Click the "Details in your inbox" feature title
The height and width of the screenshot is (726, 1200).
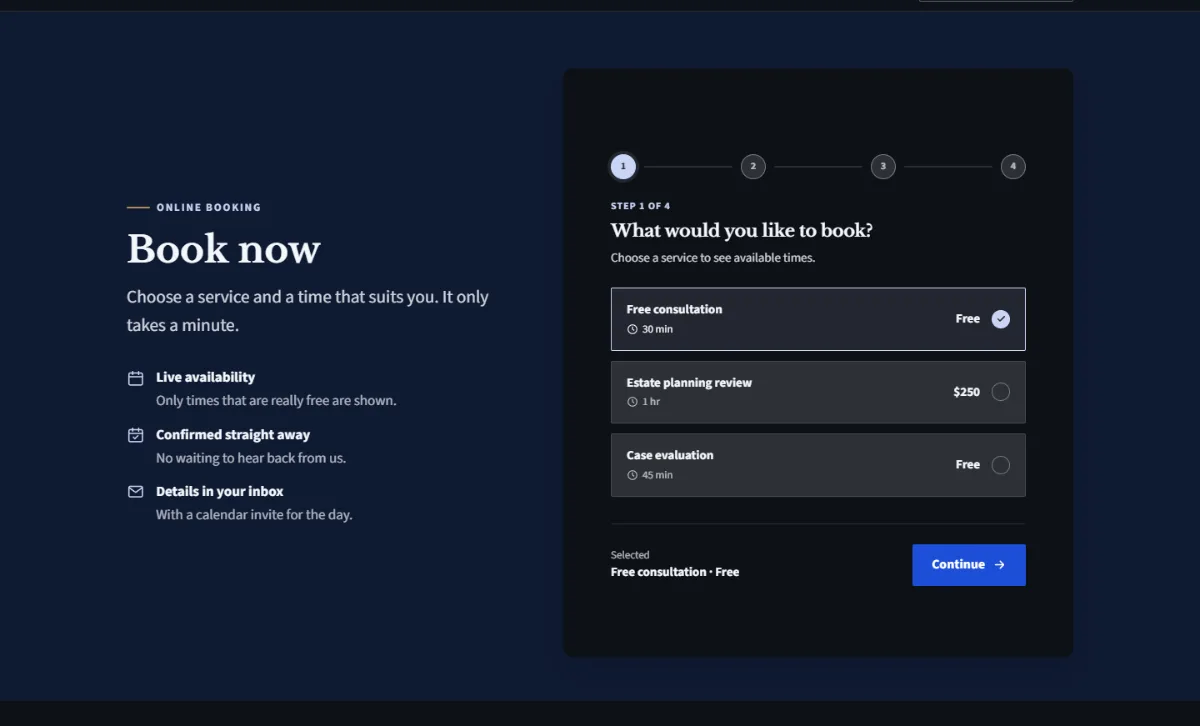pyautogui.click(x=220, y=492)
